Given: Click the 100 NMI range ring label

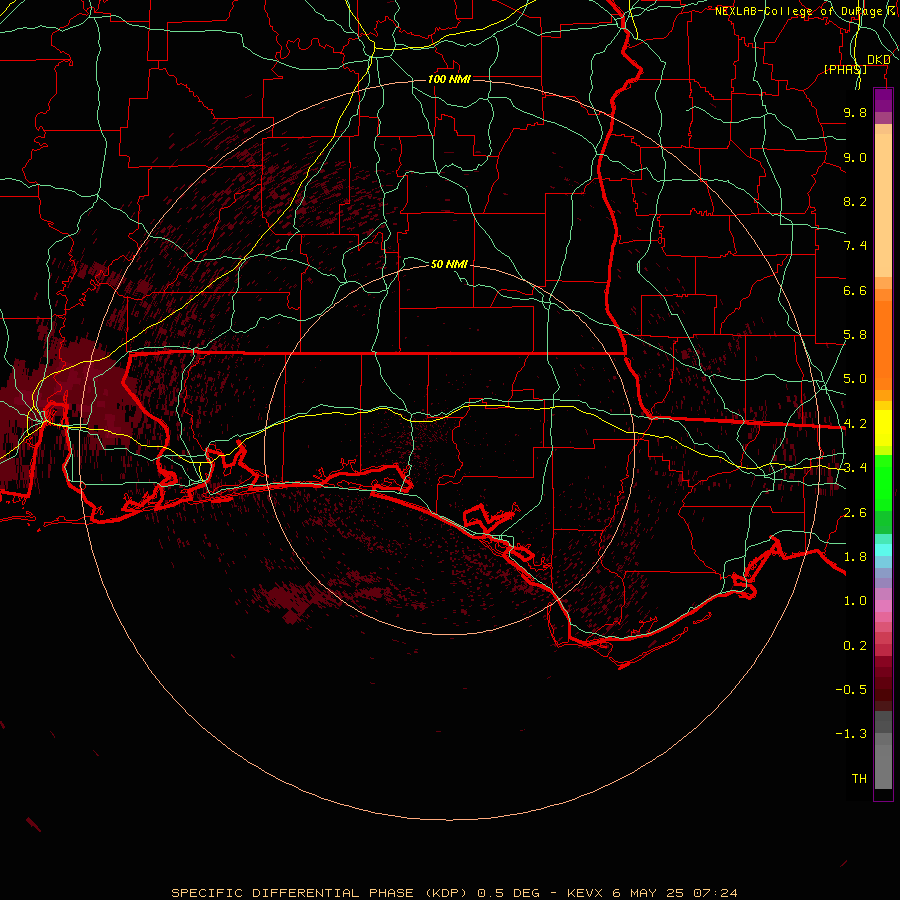Looking at the screenshot, I should (x=449, y=79).
